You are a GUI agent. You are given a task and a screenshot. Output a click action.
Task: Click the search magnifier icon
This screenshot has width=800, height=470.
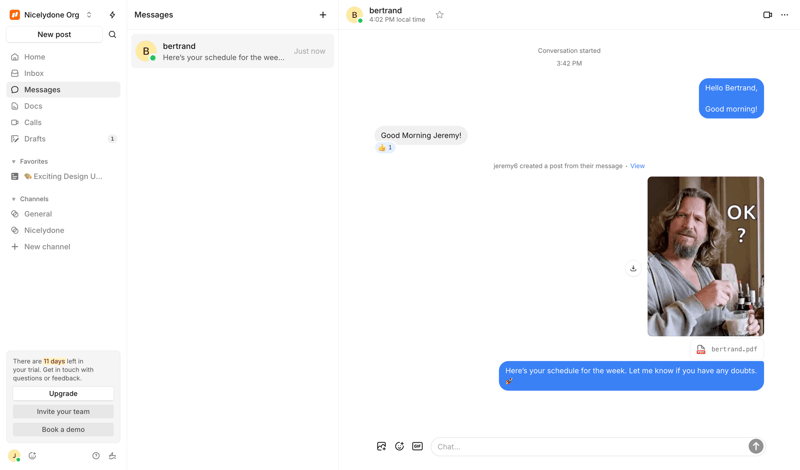[x=112, y=35]
